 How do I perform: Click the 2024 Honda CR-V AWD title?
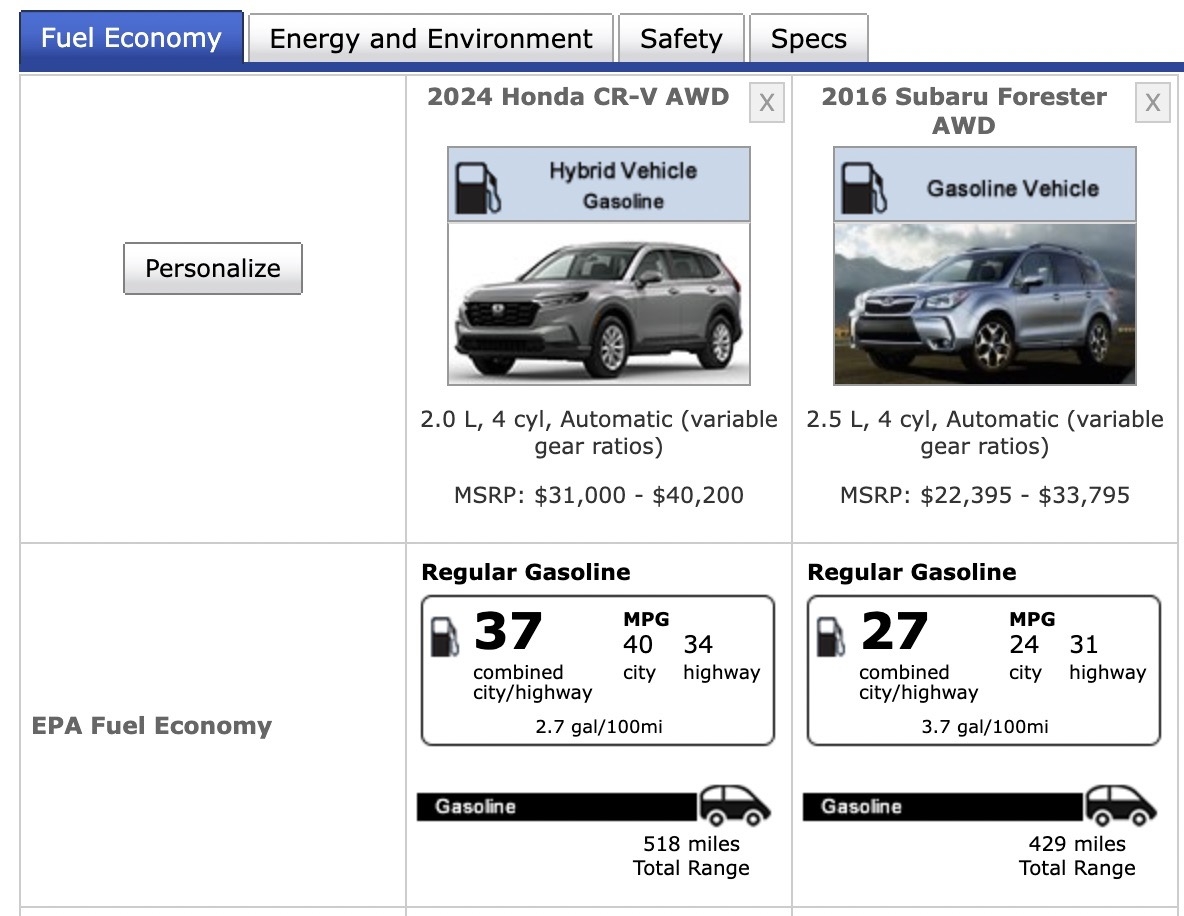tap(578, 96)
